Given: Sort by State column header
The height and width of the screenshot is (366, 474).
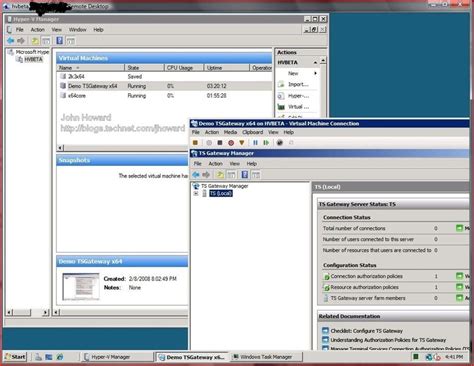Looking at the screenshot, I should (144, 68).
